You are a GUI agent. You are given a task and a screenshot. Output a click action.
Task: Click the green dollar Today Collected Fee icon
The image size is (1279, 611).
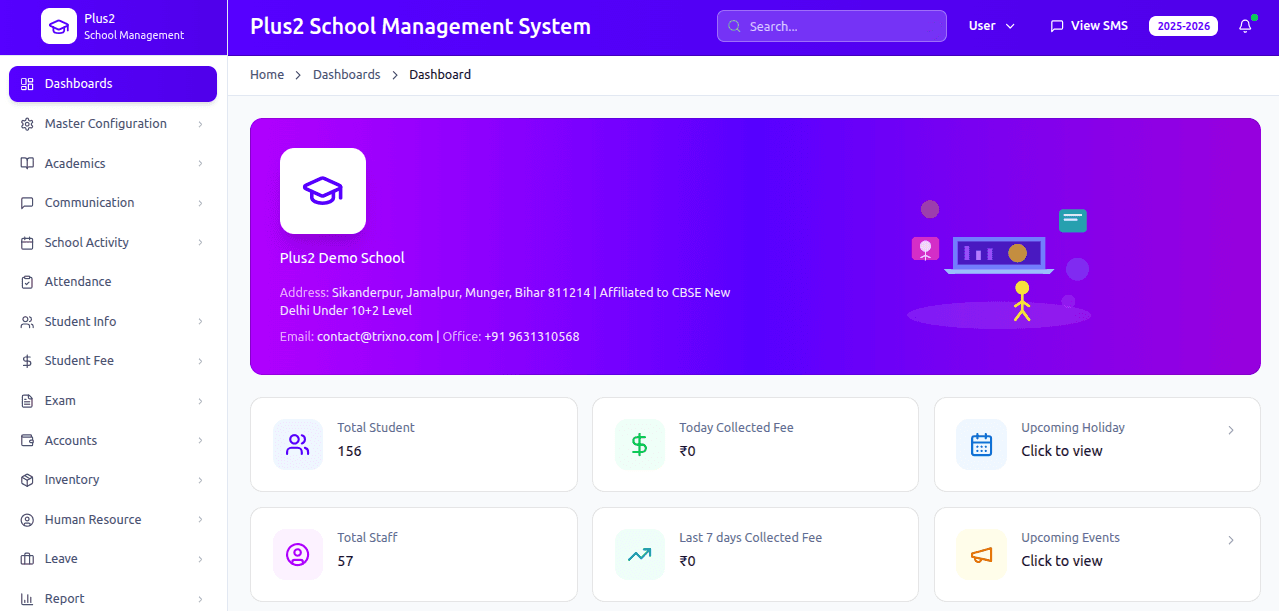click(x=640, y=445)
